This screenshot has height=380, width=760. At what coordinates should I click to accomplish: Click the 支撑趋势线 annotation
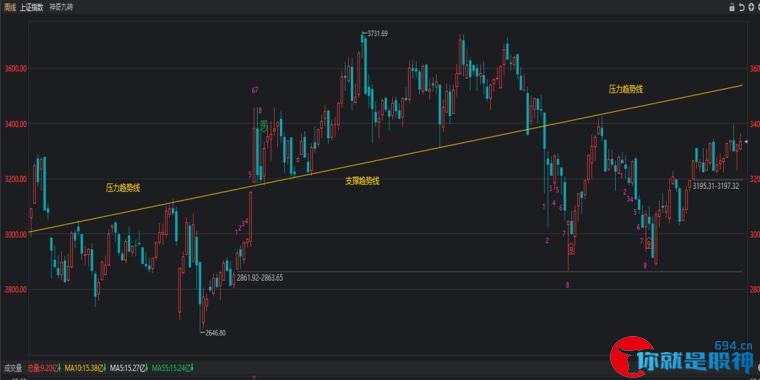pos(362,181)
